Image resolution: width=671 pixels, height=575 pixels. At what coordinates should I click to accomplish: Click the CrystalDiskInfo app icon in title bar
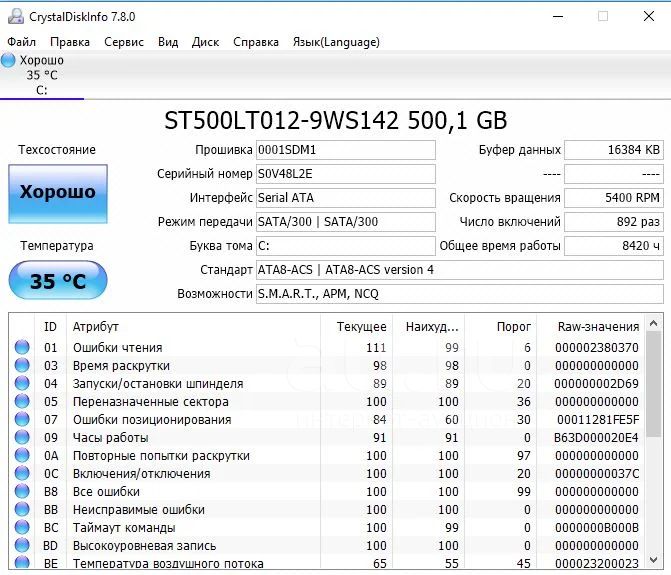coord(15,16)
